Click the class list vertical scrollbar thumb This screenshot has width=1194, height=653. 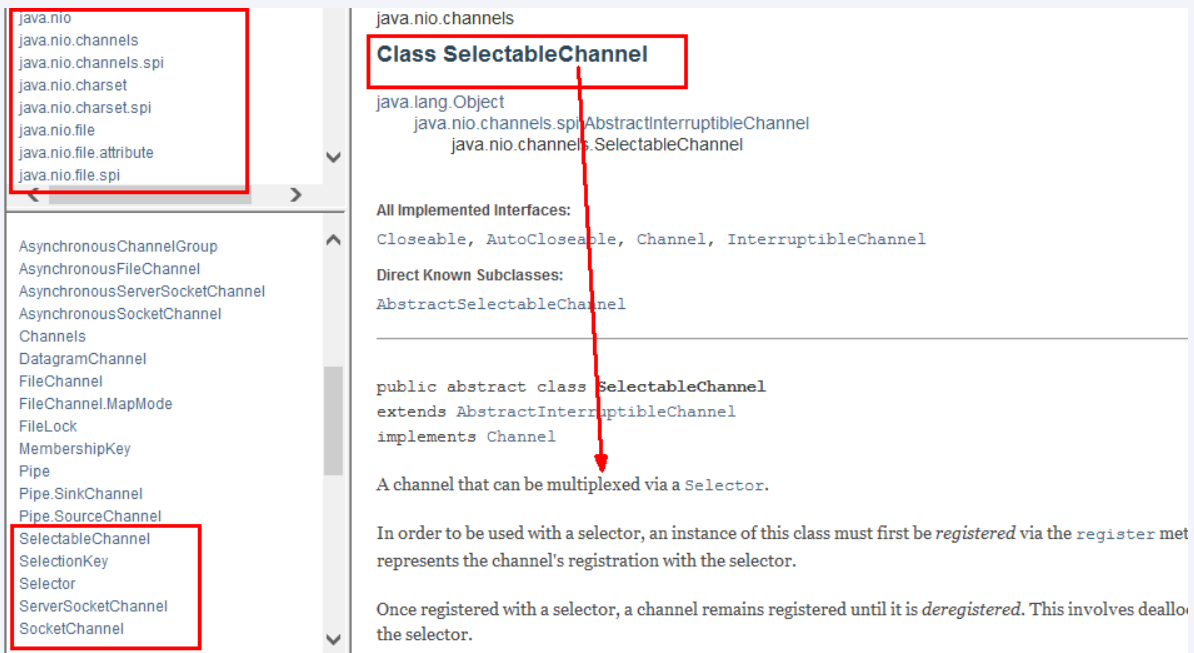[333, 420]
